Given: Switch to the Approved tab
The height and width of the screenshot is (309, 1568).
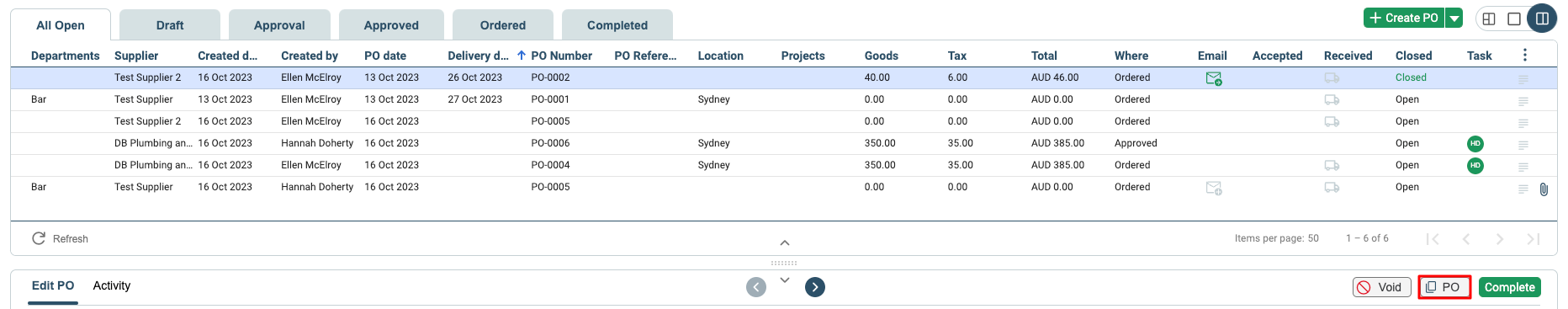Looking at the screenshot, I should point(391,25).
